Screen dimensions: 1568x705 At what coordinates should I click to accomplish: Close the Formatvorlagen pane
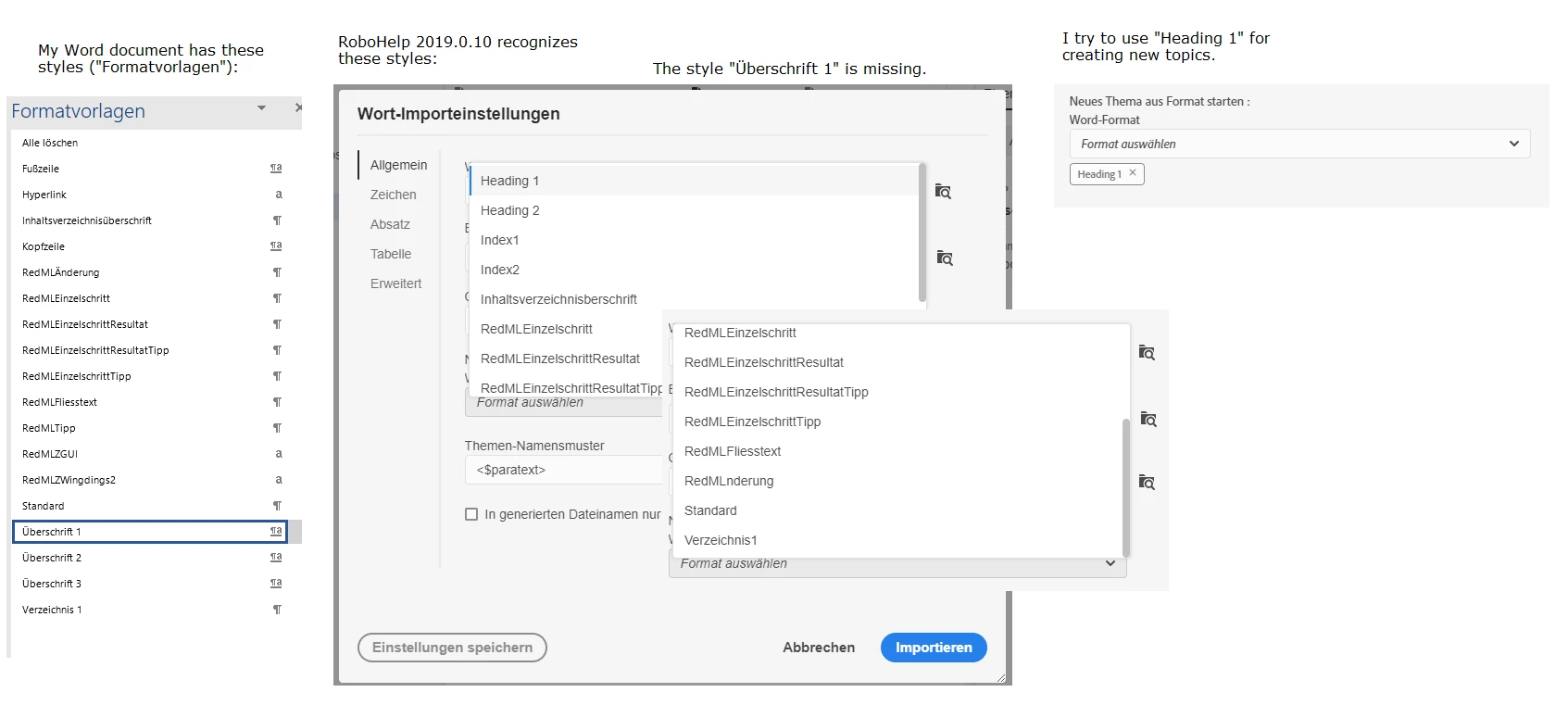tap(297, 108)
